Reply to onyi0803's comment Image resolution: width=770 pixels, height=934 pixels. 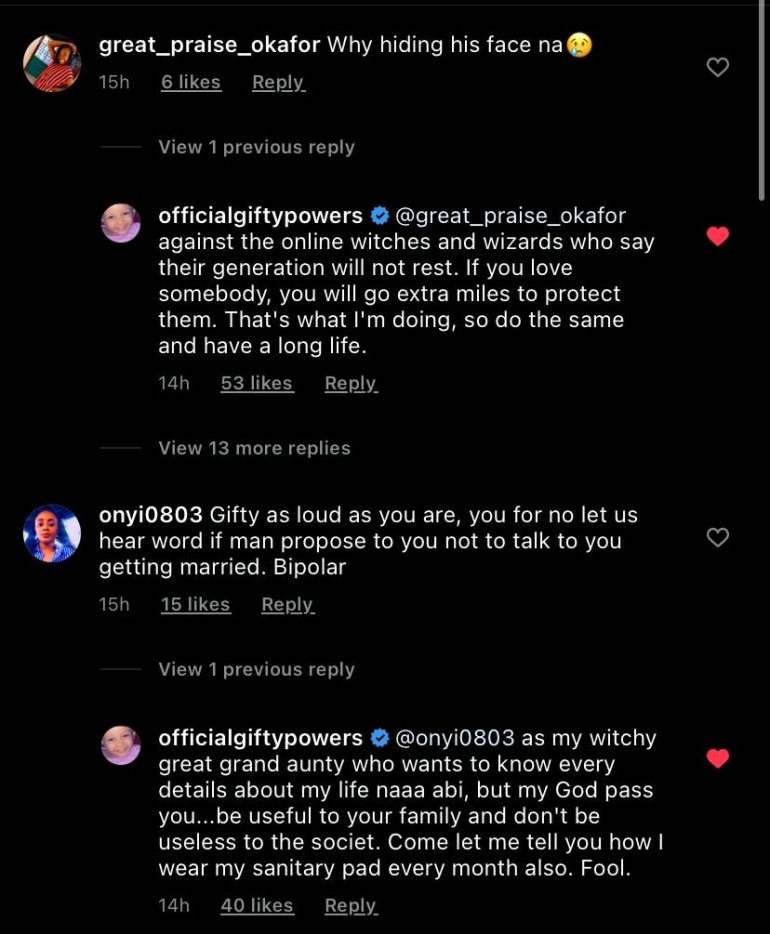tap(287, 605)
